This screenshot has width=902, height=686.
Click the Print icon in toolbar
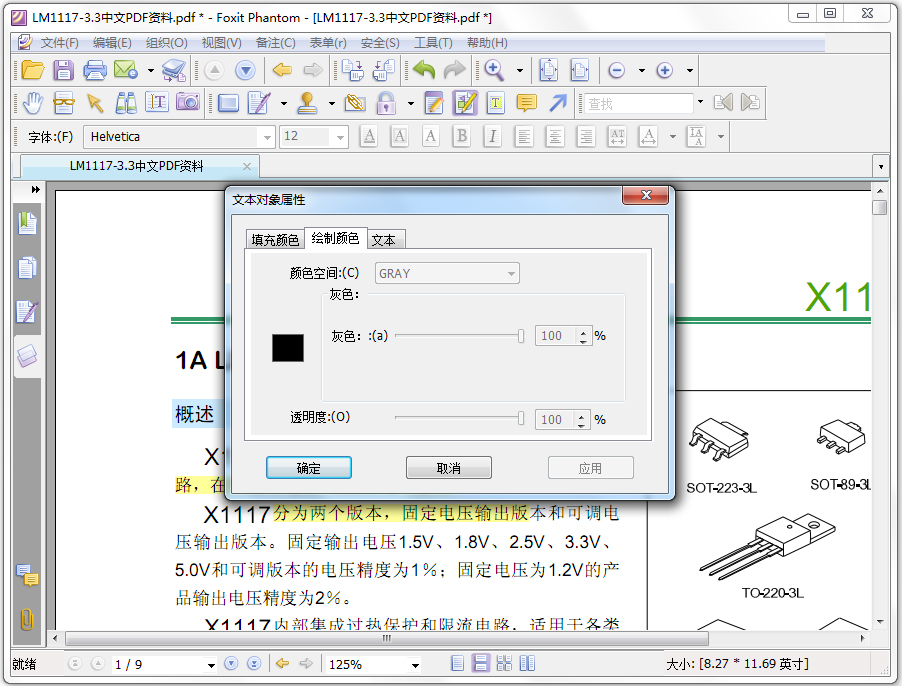click(x=95, y=70)
